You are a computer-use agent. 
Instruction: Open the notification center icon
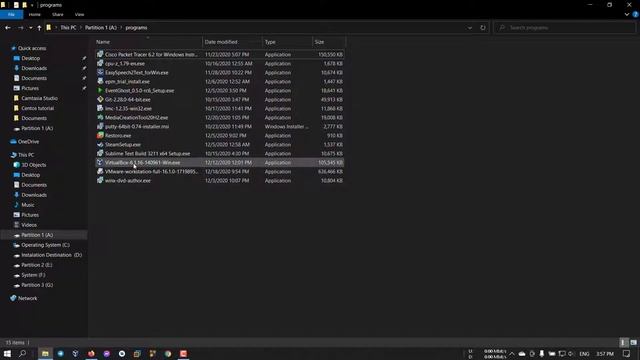click(x=627, y=353)
